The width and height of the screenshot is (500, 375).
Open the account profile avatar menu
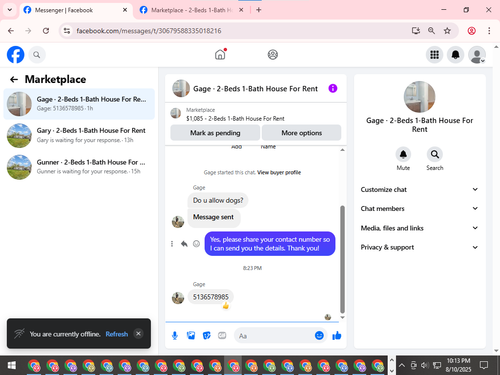pos(477,55)
